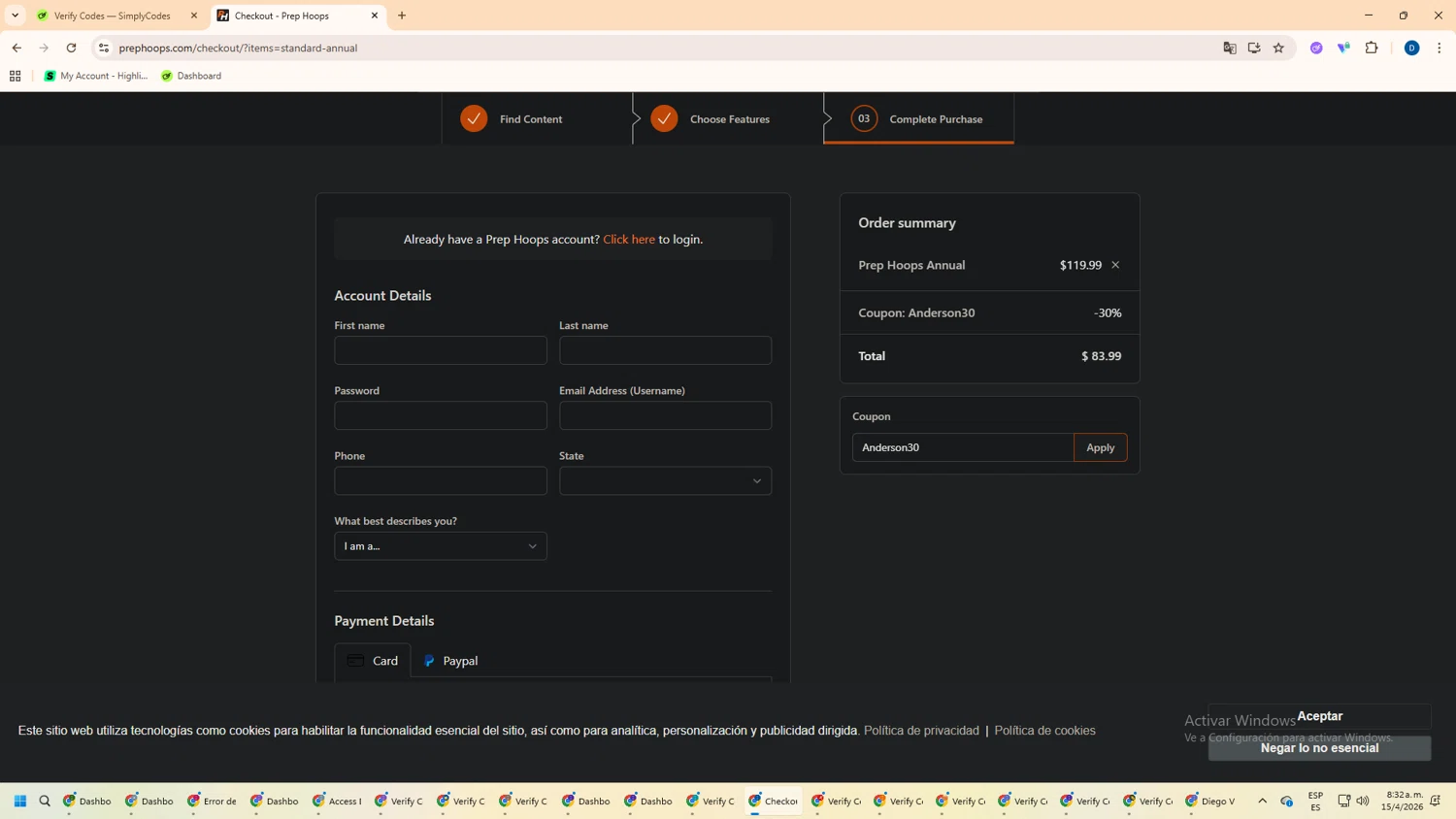
Task: Apply the coupon code
Action: [x=1101, y=447]
